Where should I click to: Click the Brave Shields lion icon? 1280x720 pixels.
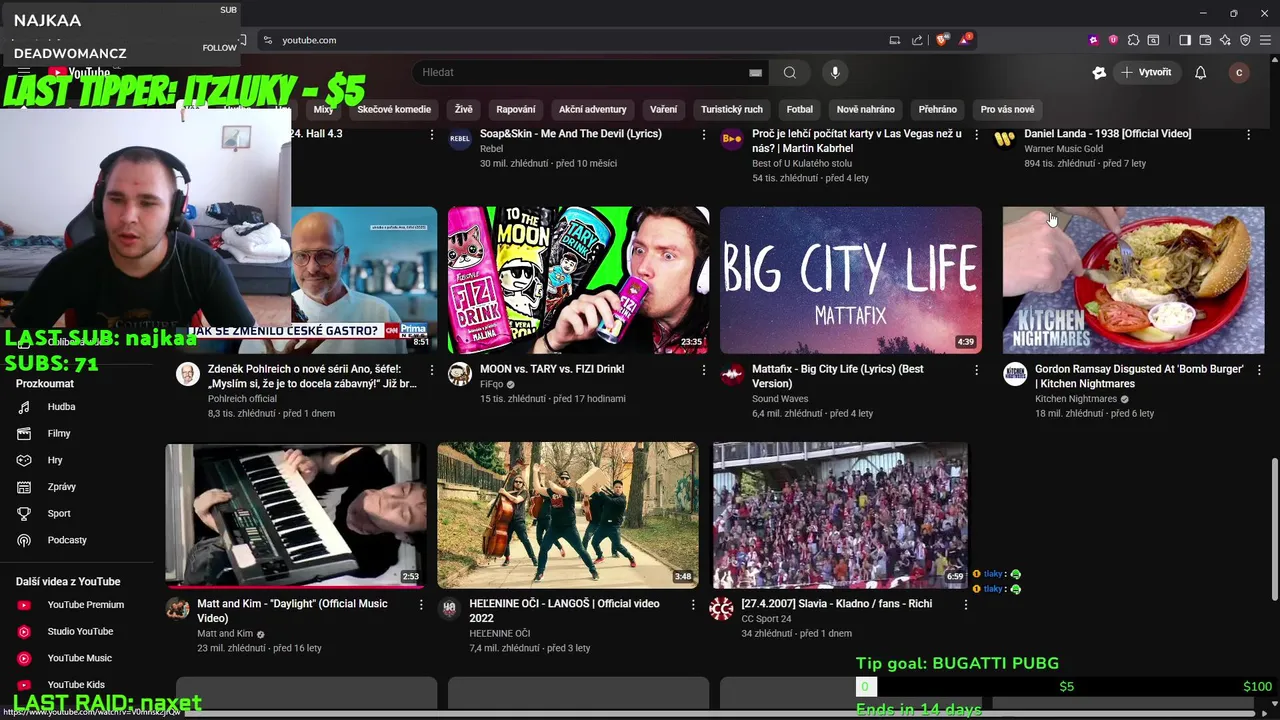[x=942, y=40]
